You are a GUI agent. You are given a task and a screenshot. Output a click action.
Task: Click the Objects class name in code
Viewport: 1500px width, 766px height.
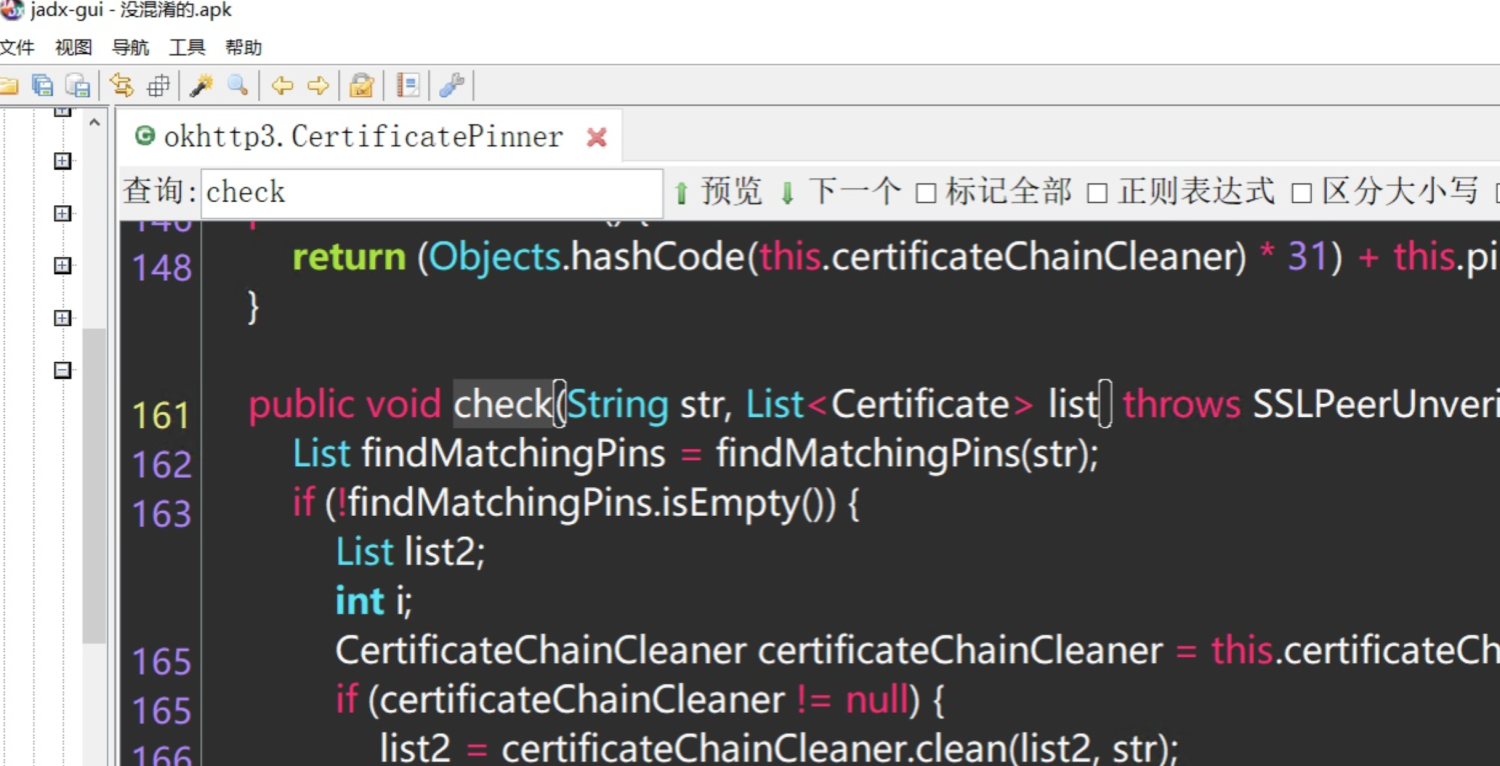[496, 257]
